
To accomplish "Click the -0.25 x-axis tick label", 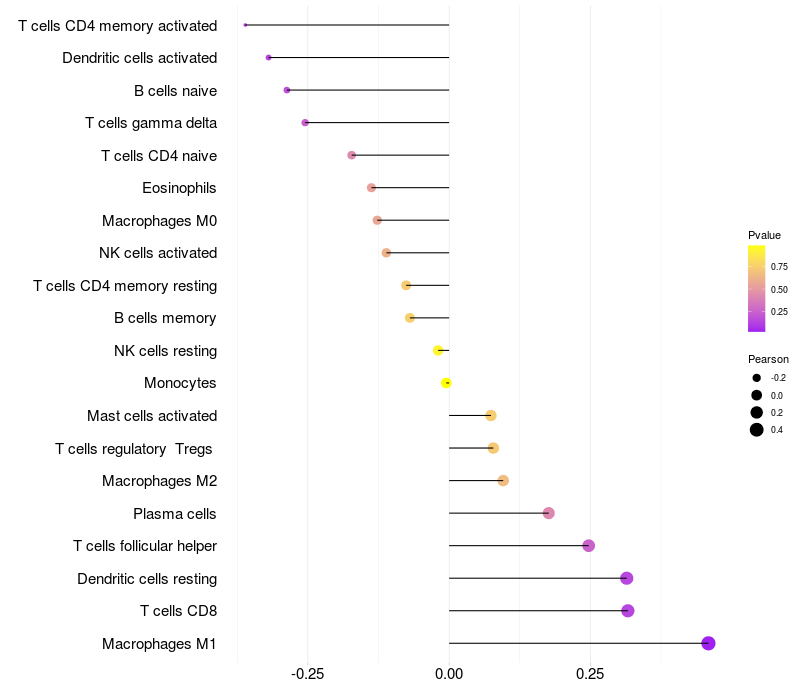I will pyautogui.click(x=307, y=674).
